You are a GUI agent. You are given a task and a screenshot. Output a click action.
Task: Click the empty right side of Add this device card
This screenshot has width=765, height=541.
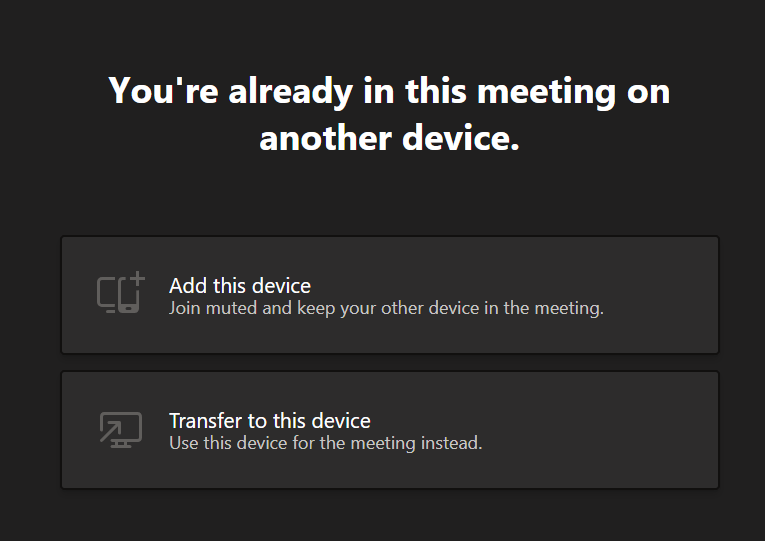pyautogui.click(x=670, y=295)
